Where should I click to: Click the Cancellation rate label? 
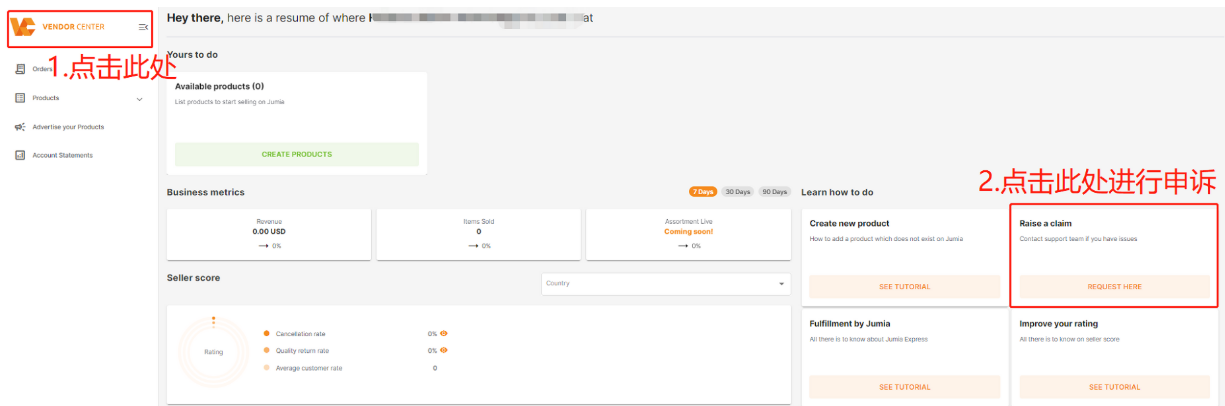[300, 333]
